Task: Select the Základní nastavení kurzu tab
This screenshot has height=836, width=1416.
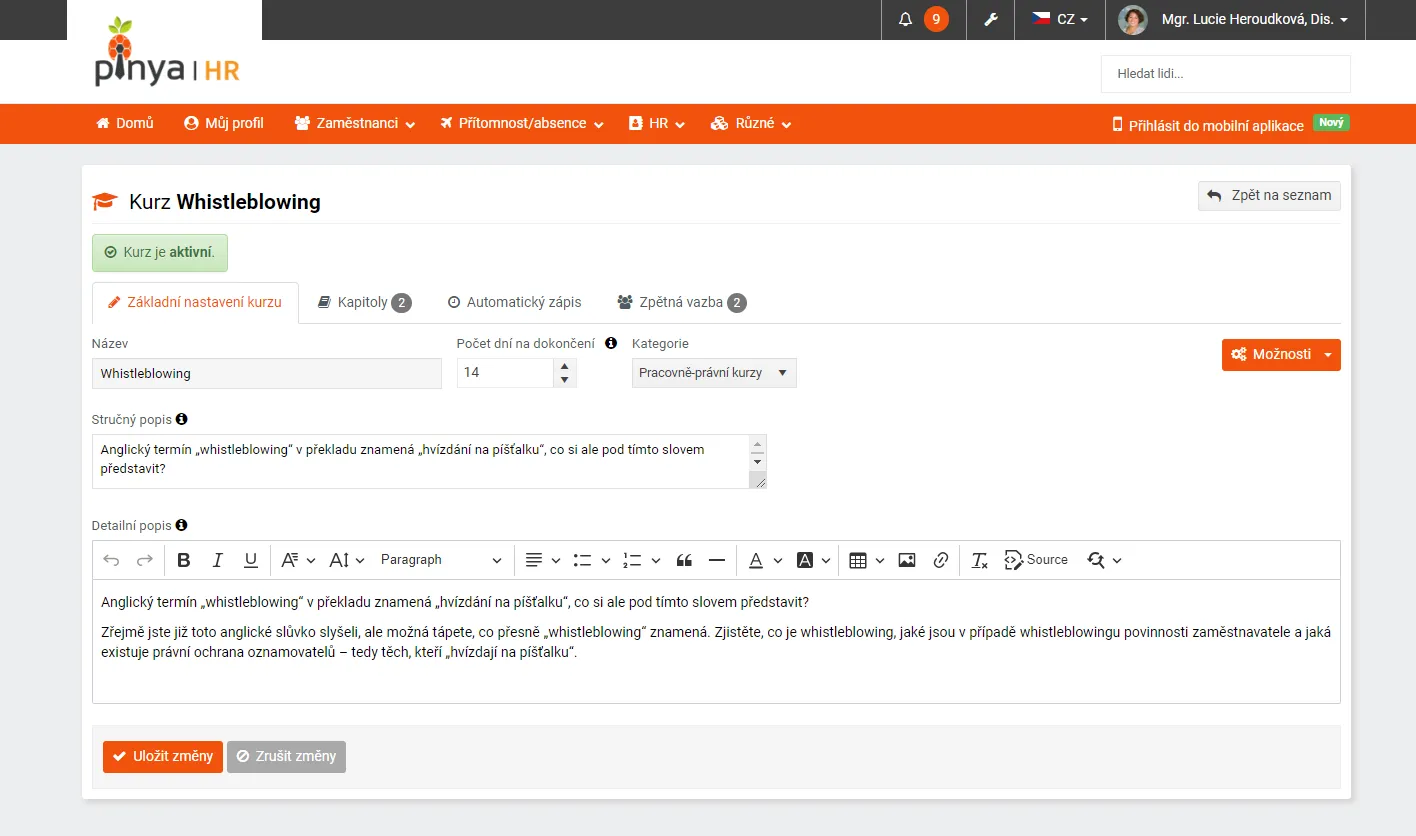Action: (x=195, y=302)
